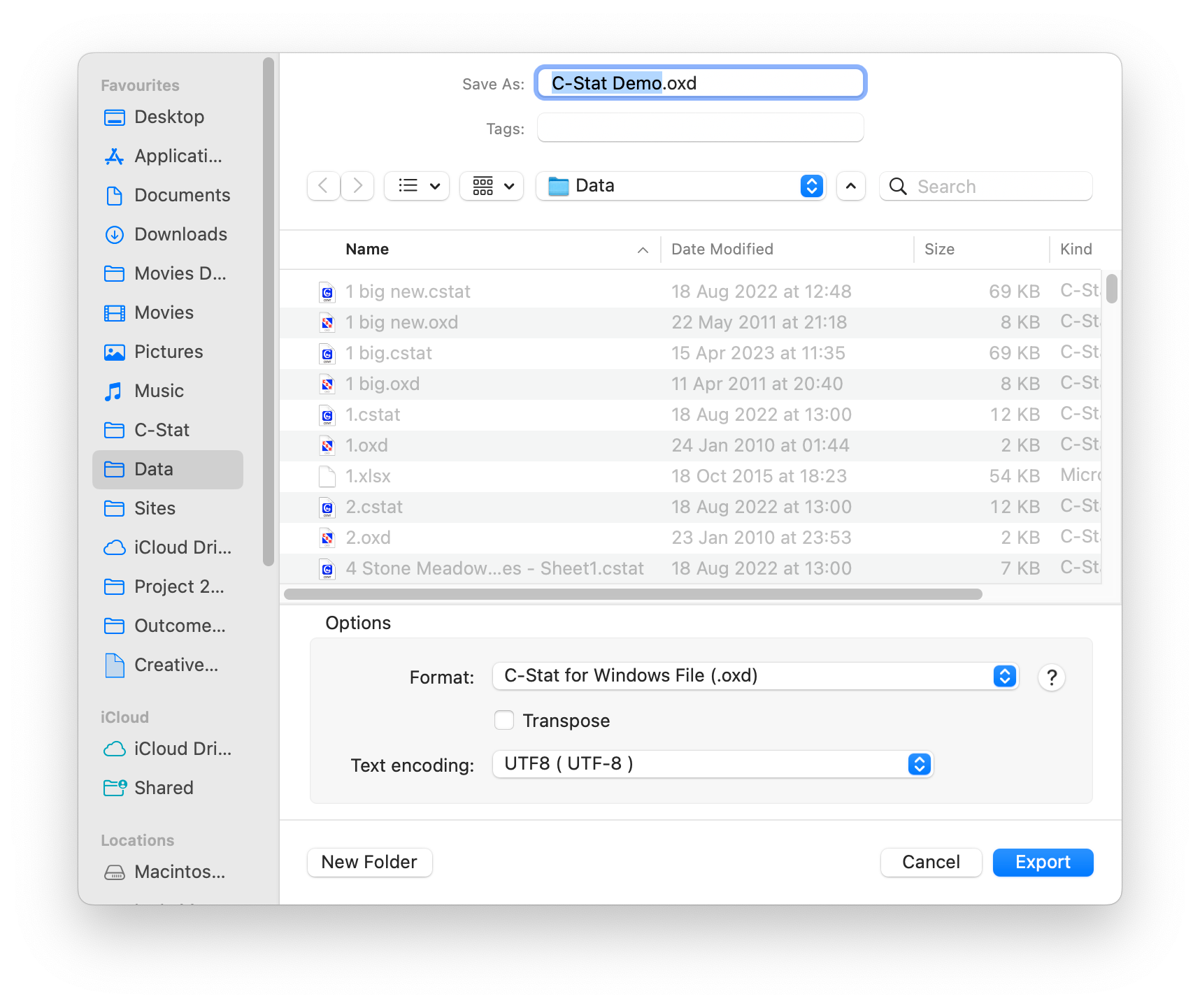
Task: Click the help question mark button
Action: 1051,677
